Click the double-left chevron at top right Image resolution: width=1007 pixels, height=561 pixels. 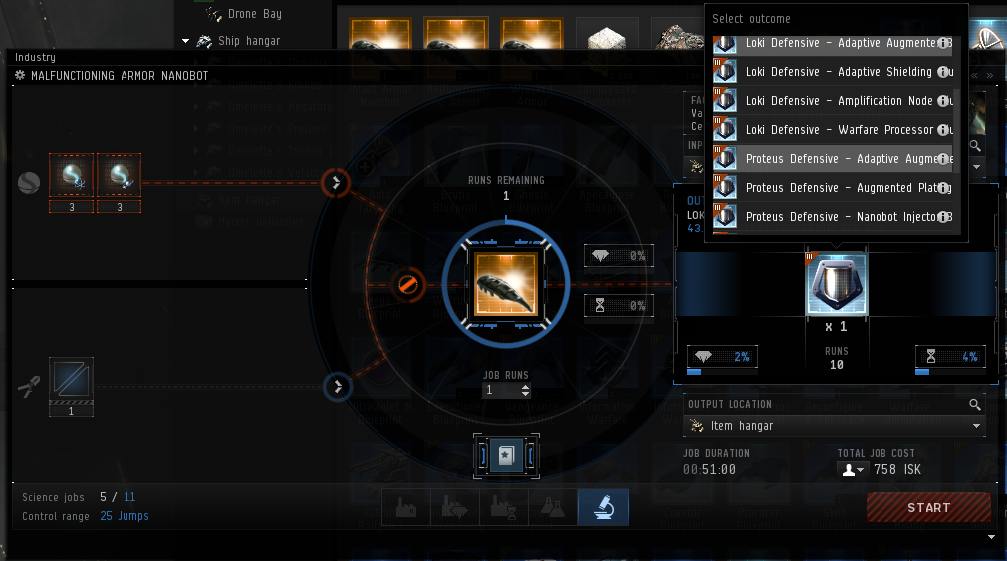pos(975,75)
